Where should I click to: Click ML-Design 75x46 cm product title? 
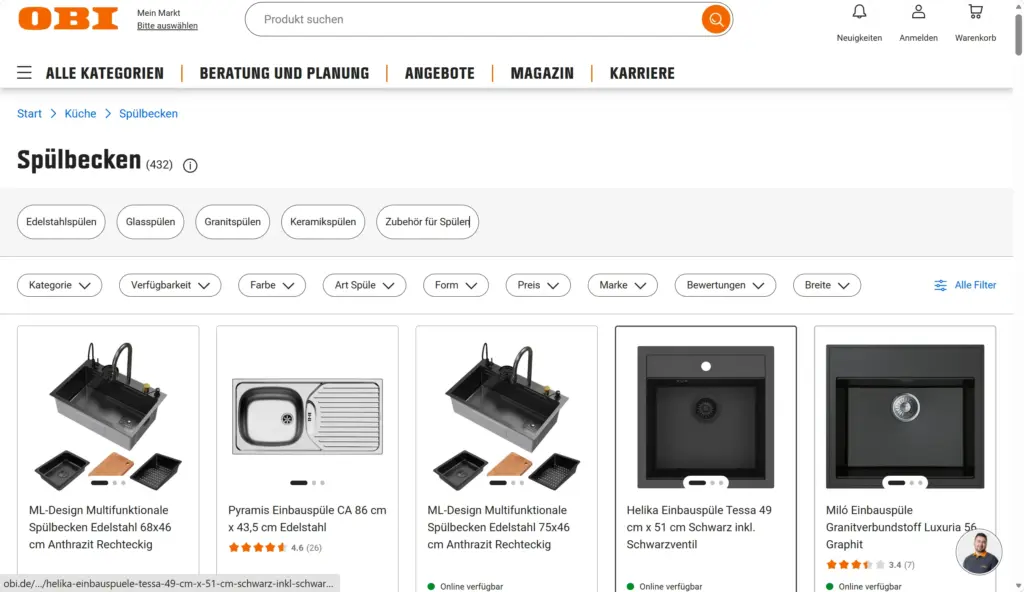[x=498, y=527]
